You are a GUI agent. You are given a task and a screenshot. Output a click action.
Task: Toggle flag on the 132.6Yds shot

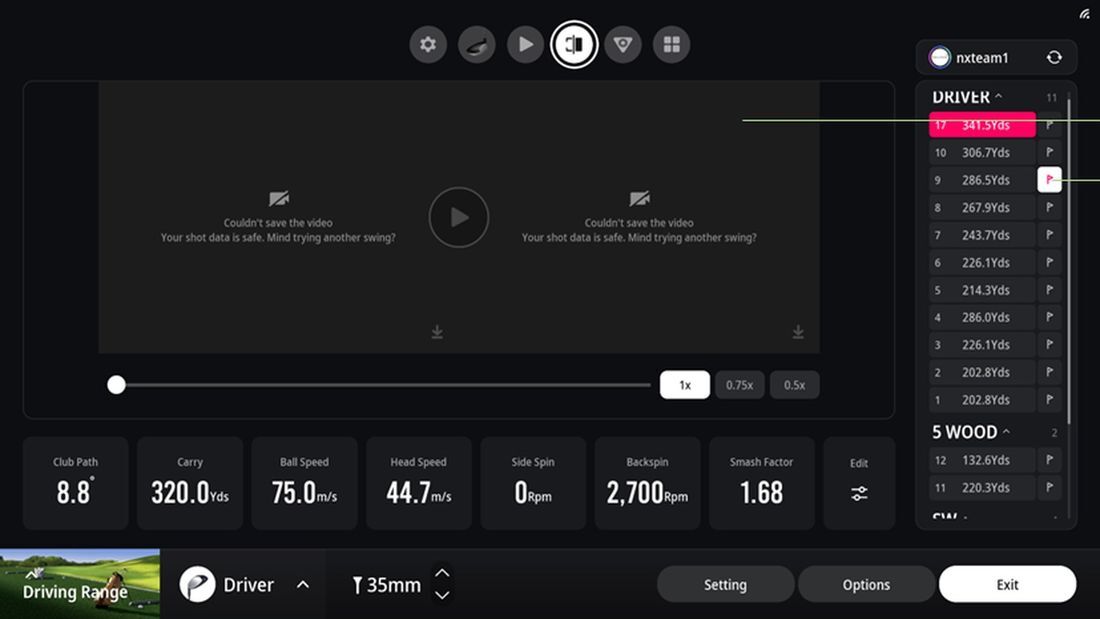tap(1049, 460)
